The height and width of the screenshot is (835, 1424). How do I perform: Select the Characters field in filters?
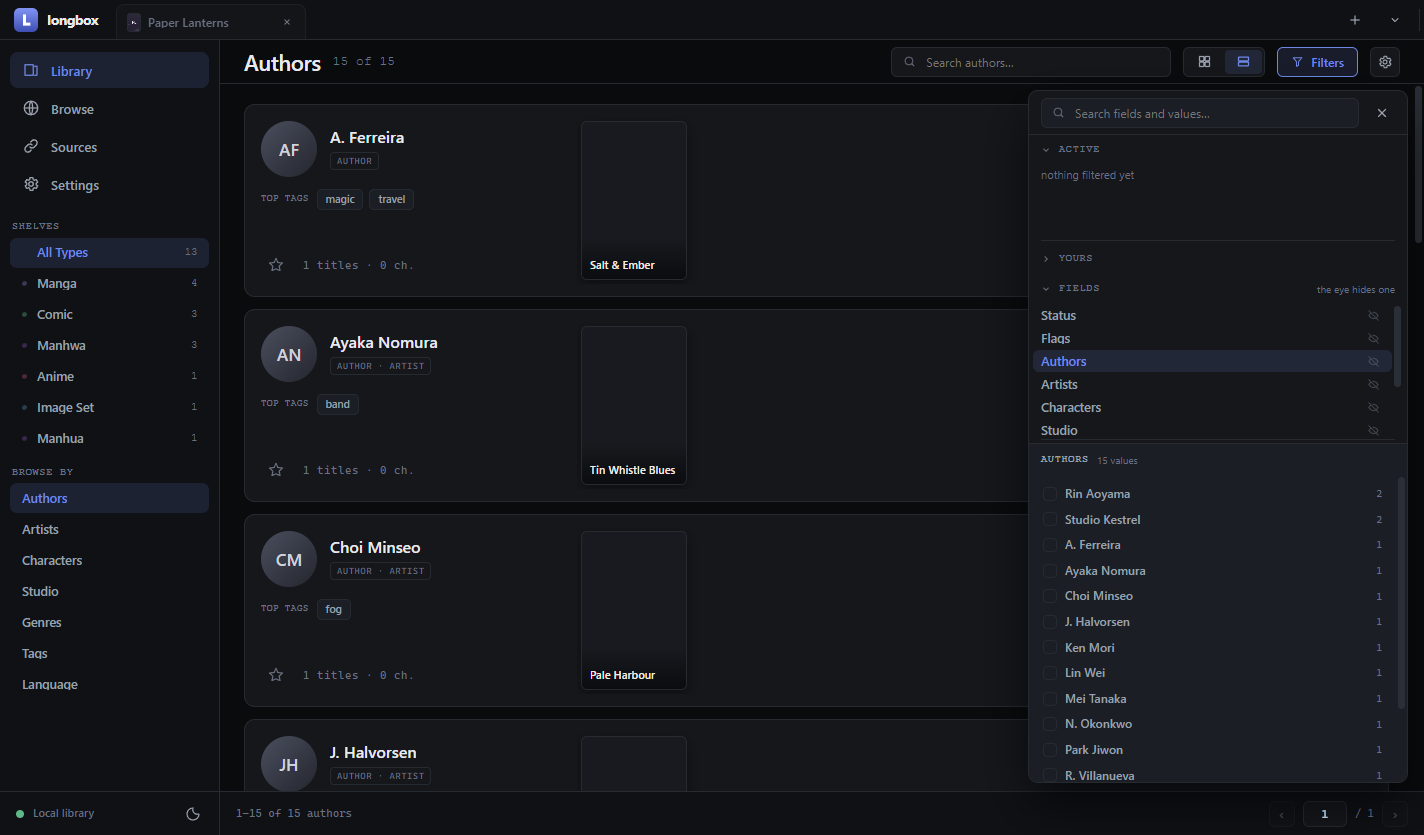[x=1212, y=408]
